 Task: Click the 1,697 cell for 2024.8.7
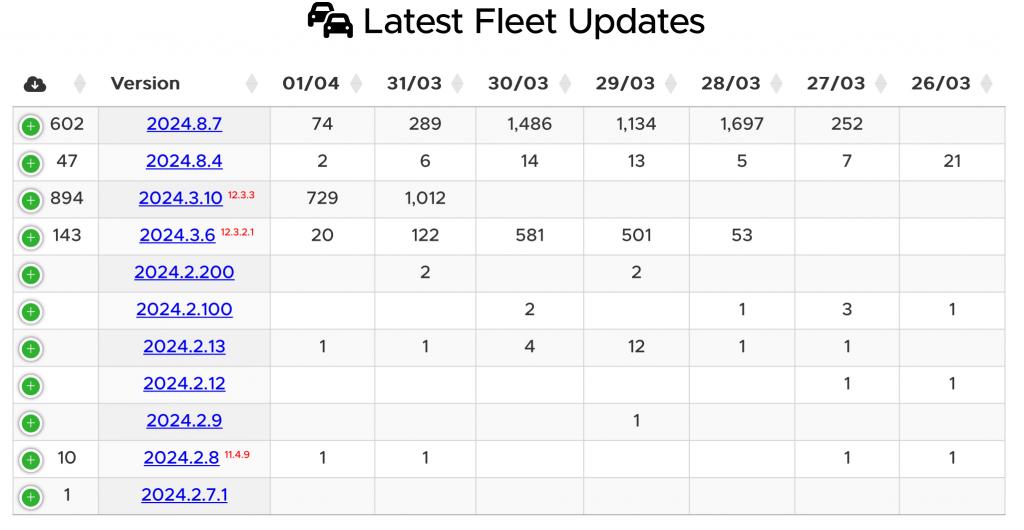point(741,125)
